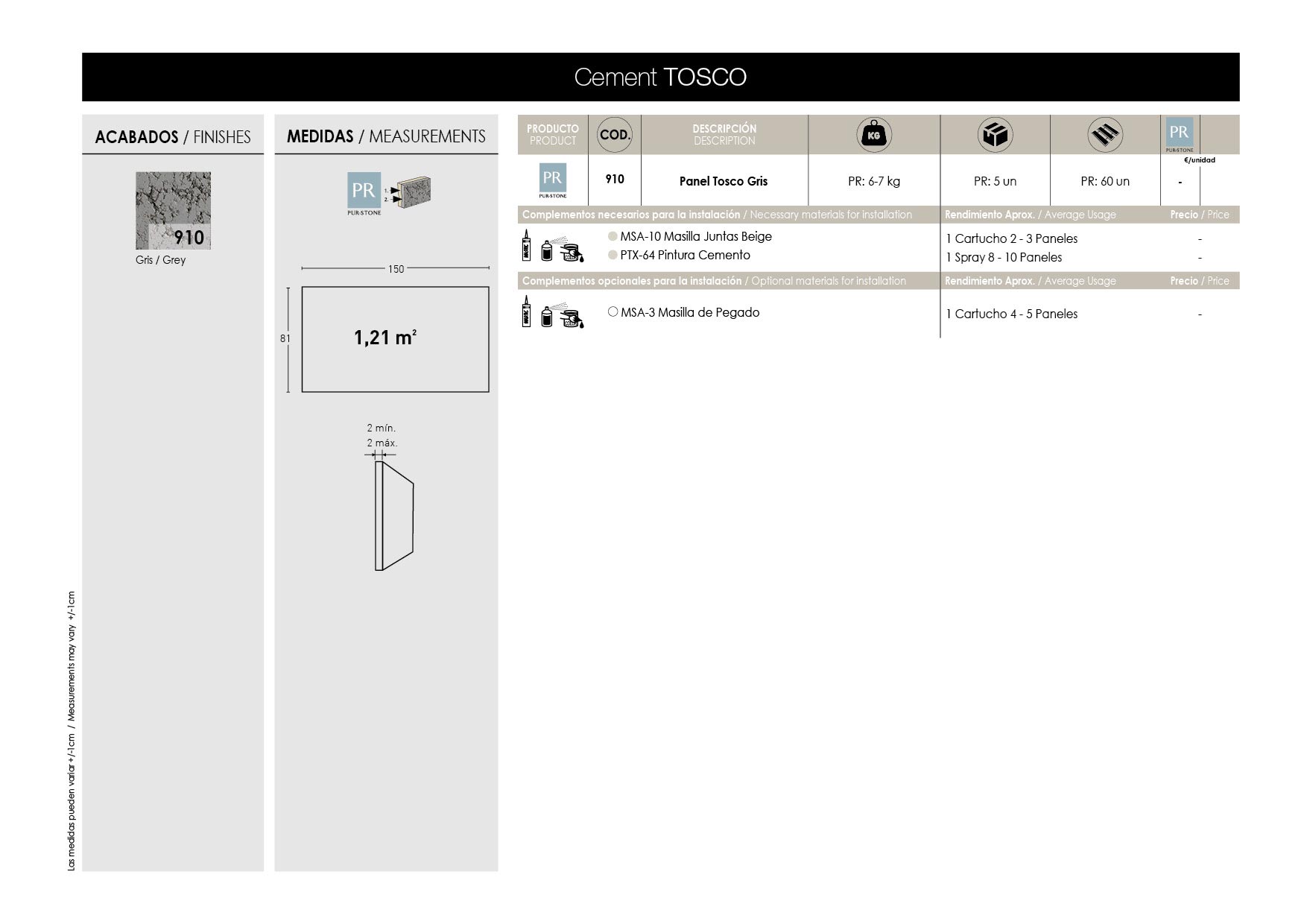Screen dimensions: 1307x924
Task: Click the PR Pur-Stone logo in product row 910
Action: pyautogui.click(x=552, y=181)
